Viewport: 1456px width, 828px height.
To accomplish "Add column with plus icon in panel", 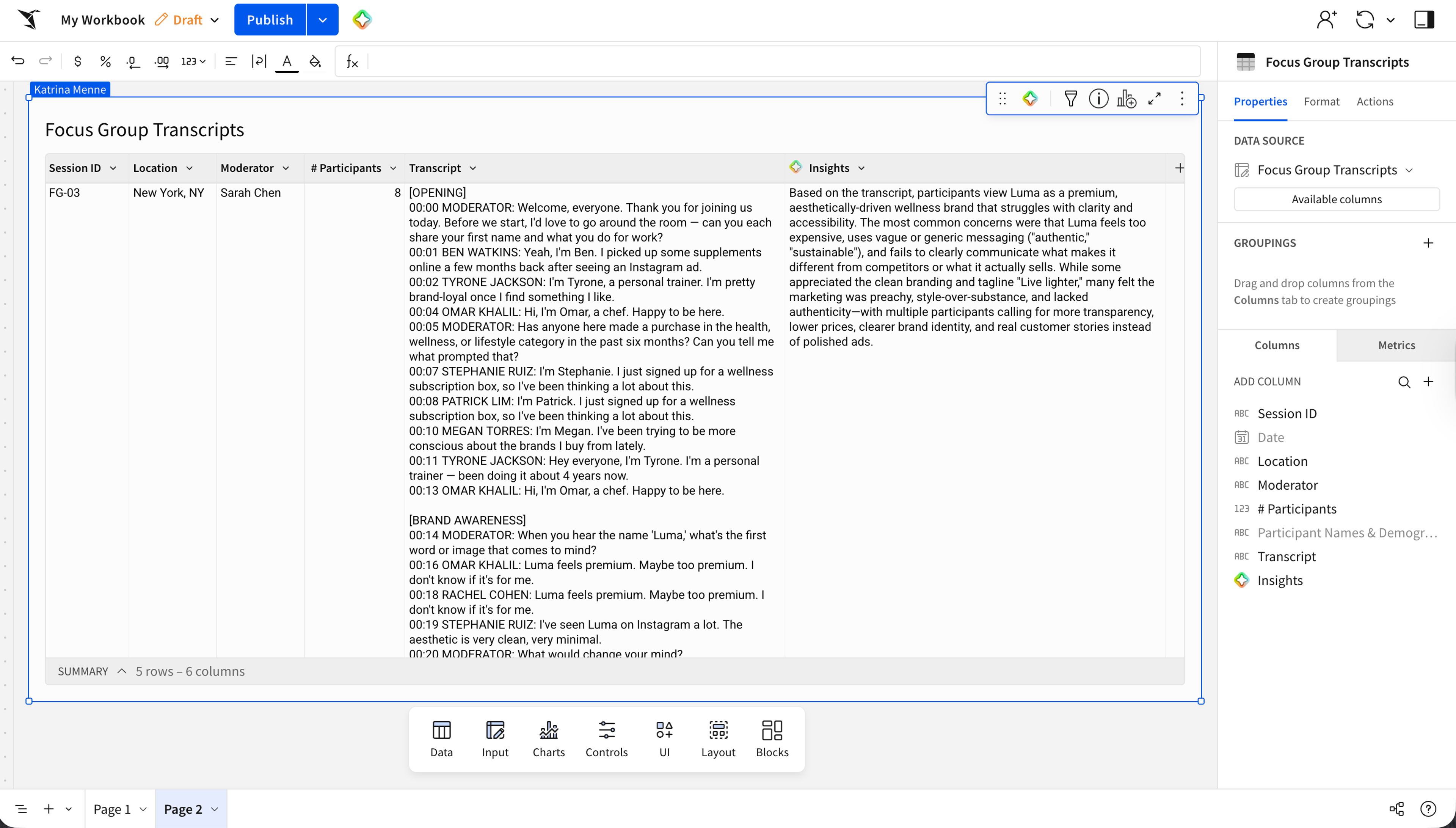I will (x=1428, y=382).
